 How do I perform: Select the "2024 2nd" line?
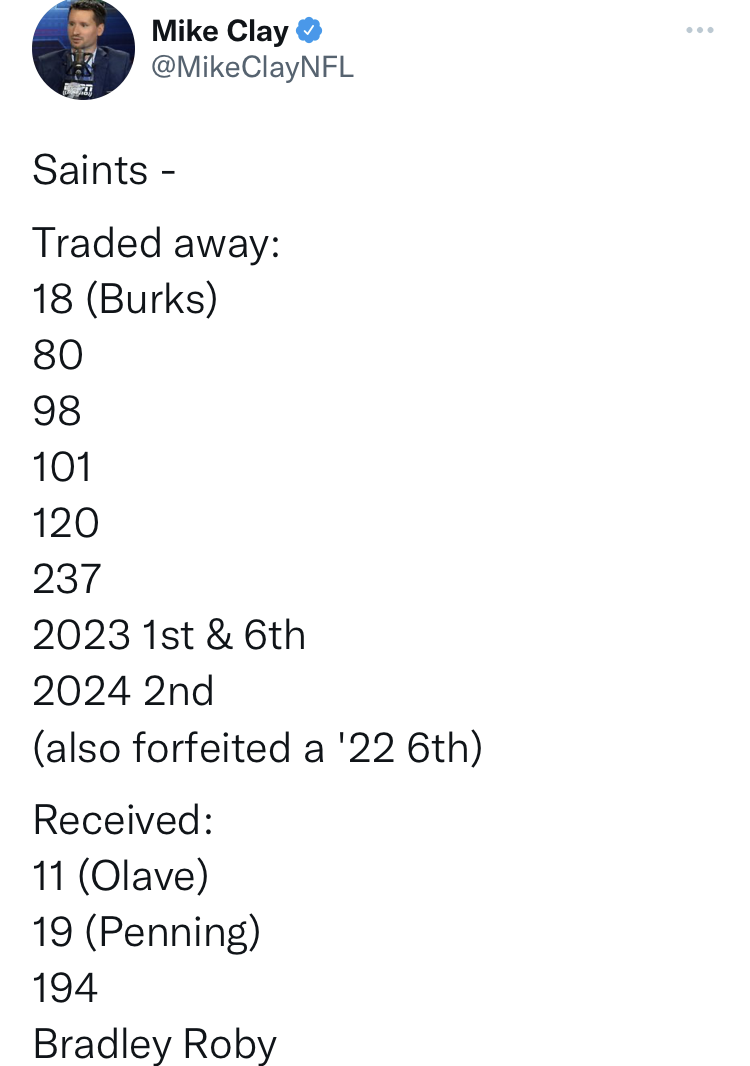[x=123, y=691]
